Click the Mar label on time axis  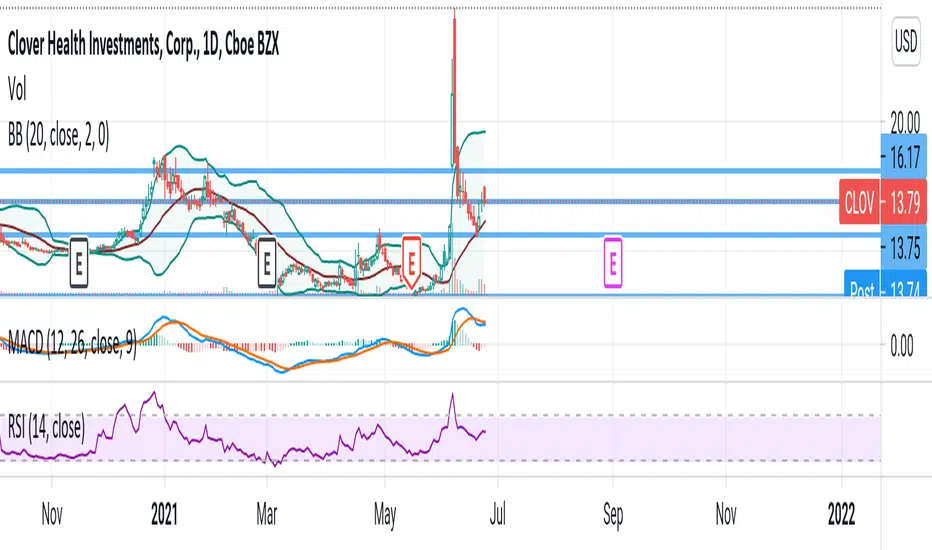tap(266, 514)
